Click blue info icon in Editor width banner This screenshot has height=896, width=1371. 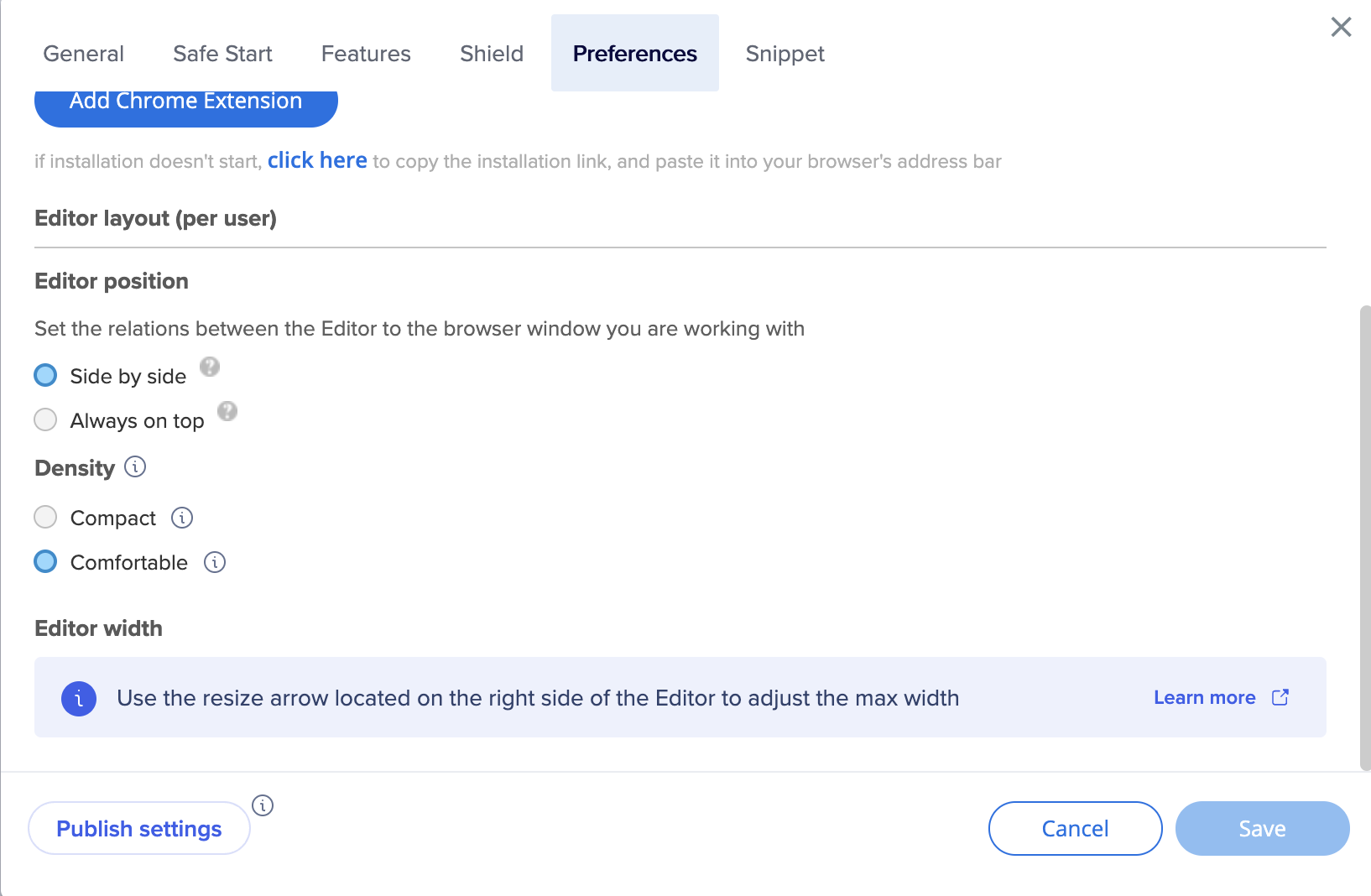[79, 698]
